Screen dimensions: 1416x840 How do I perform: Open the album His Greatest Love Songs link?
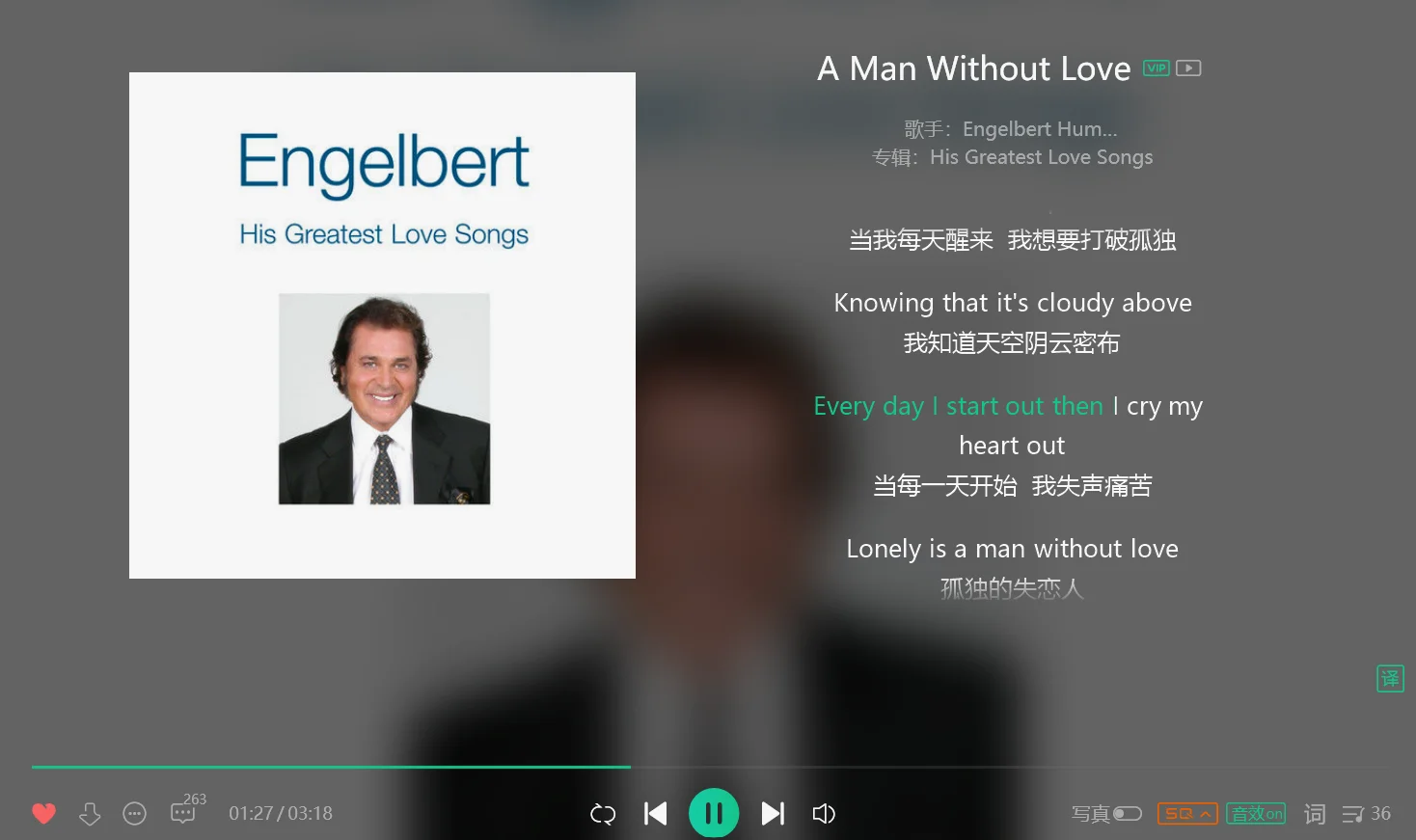(1042, 157)
